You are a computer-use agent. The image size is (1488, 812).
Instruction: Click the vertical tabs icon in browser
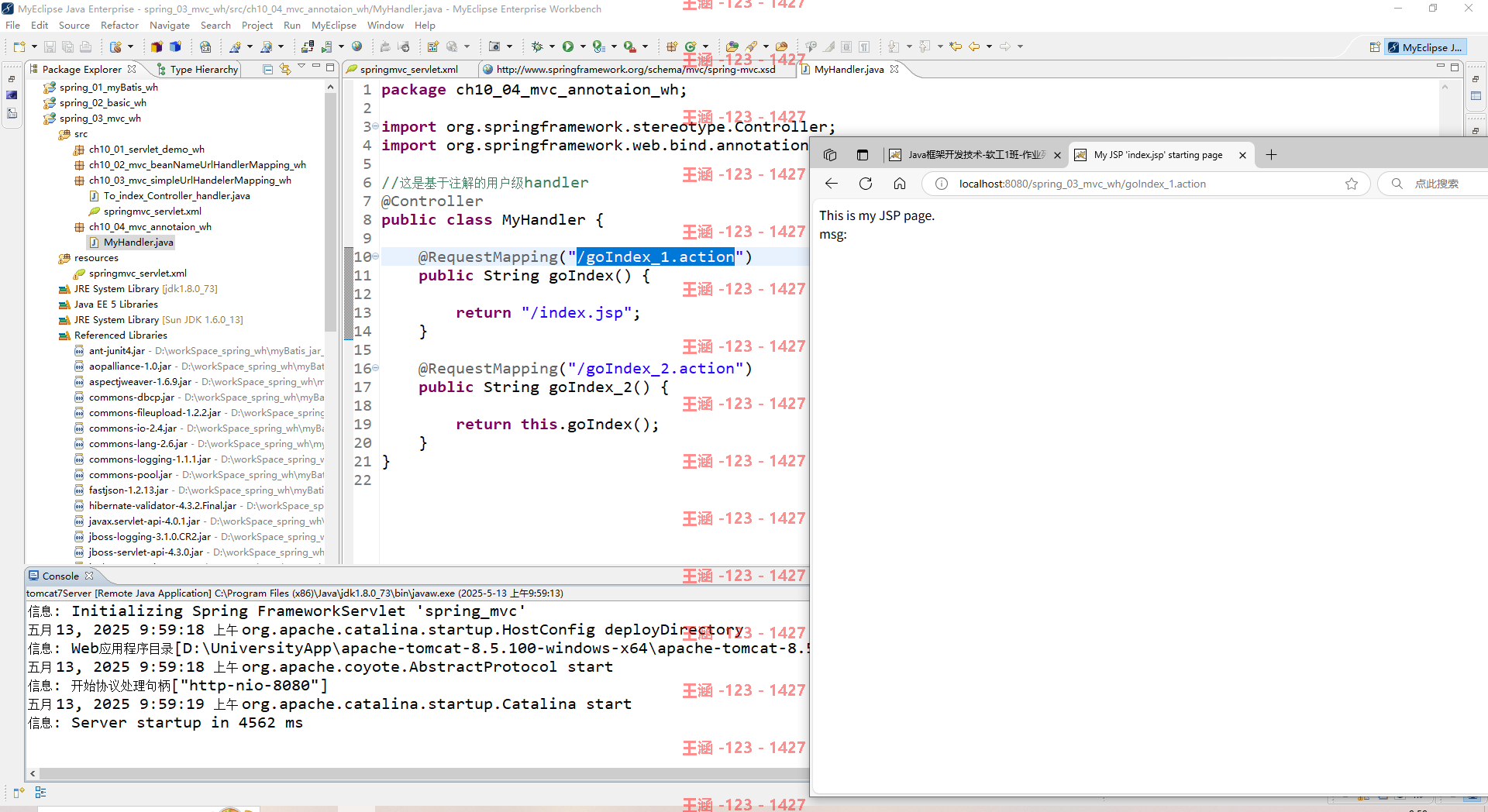click(863, 155)
